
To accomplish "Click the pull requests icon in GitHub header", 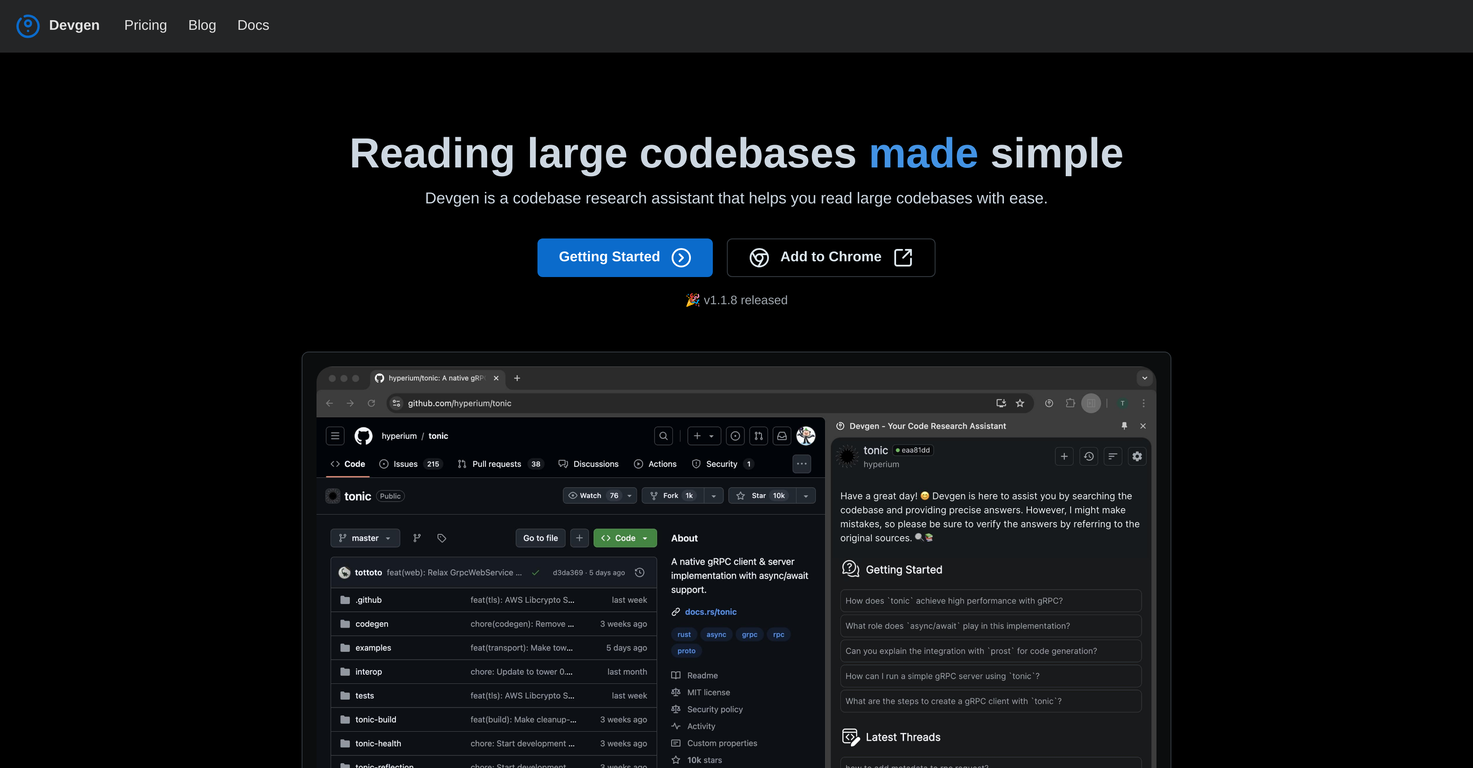I will 757,435.
